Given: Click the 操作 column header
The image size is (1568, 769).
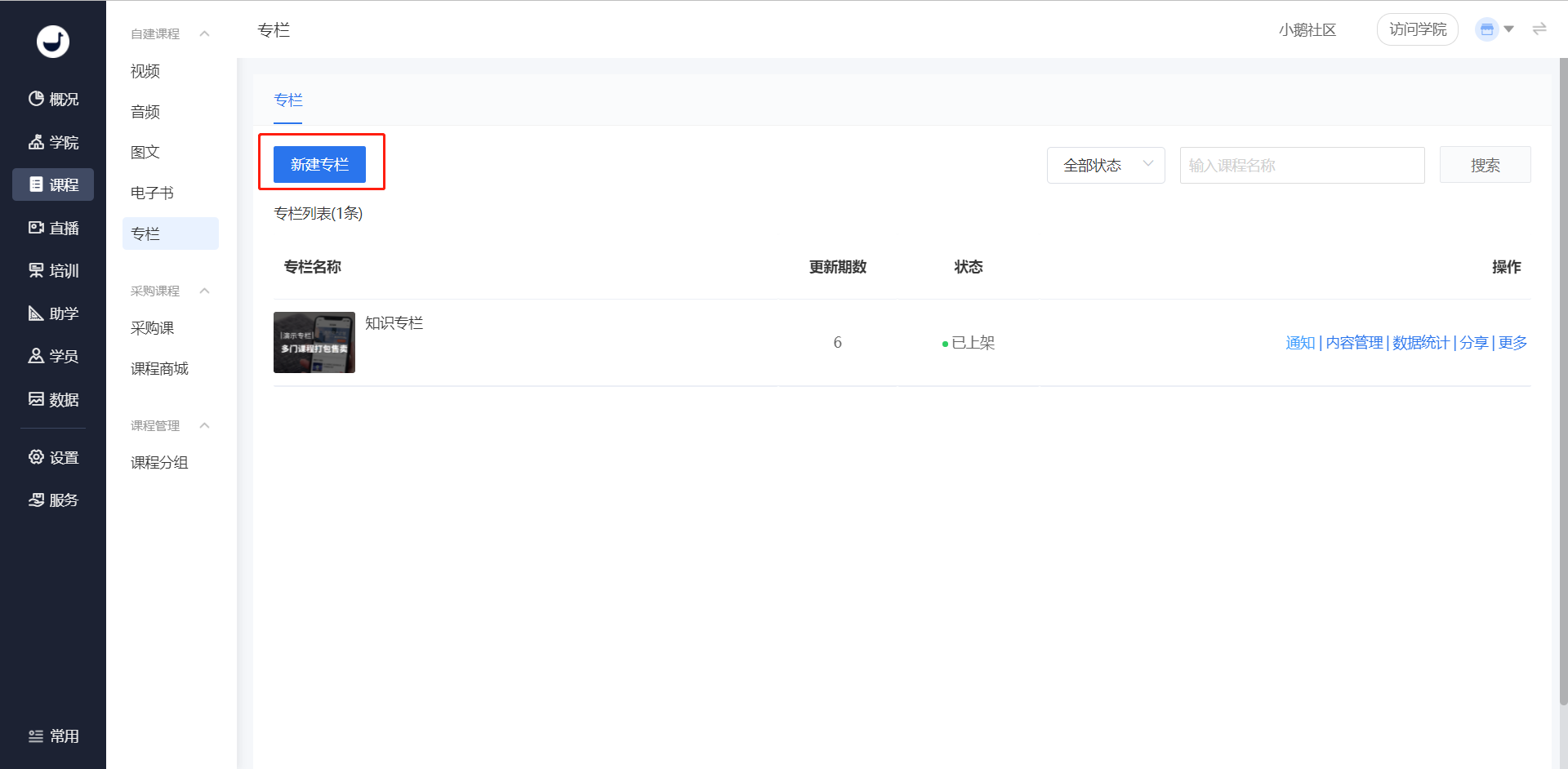Looking at the screenshot, I should pos(1507,267).
